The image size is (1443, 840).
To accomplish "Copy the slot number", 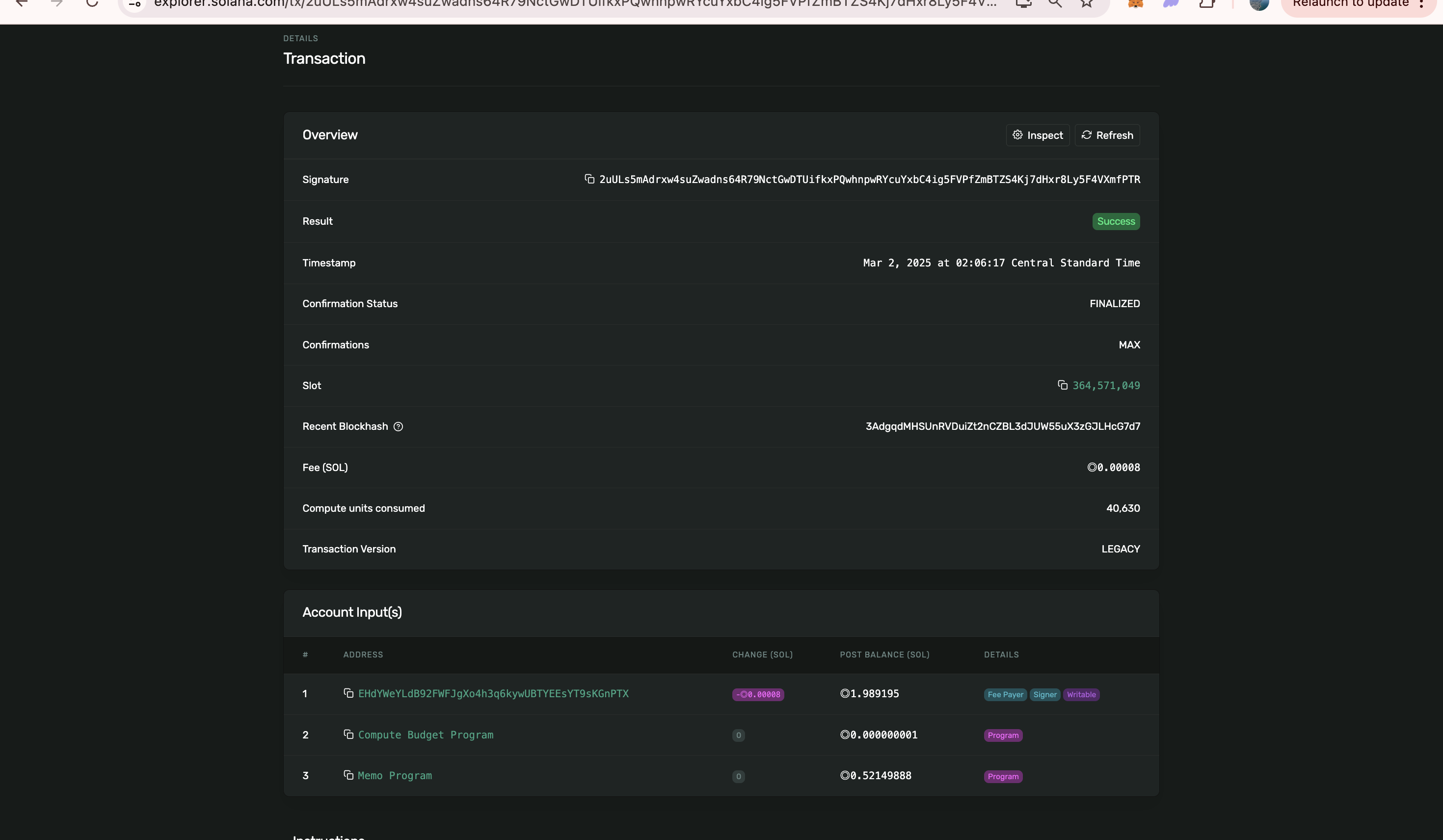I will click(1062, 385).
